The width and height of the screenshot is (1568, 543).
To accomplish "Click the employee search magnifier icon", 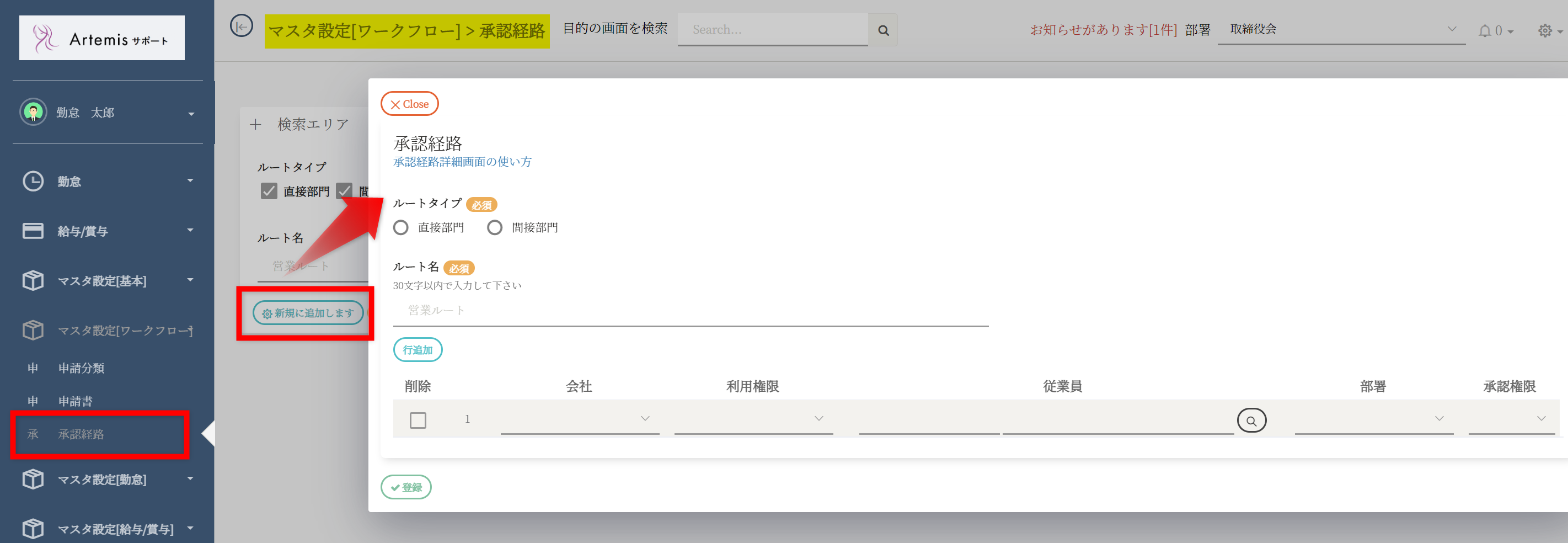I will tap(1251, 420).
